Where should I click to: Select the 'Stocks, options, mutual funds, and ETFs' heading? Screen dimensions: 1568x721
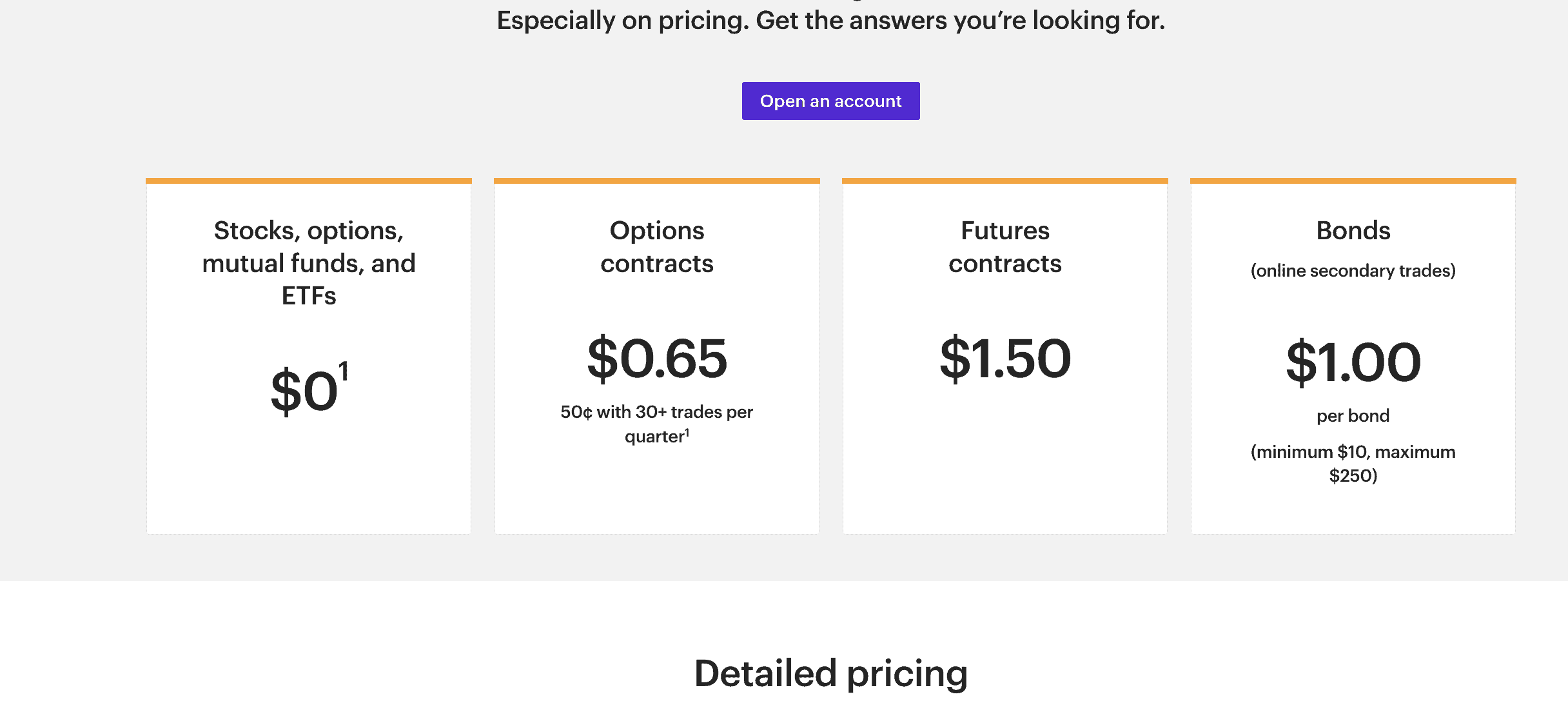pyautogui.click(x=309, y=262)
